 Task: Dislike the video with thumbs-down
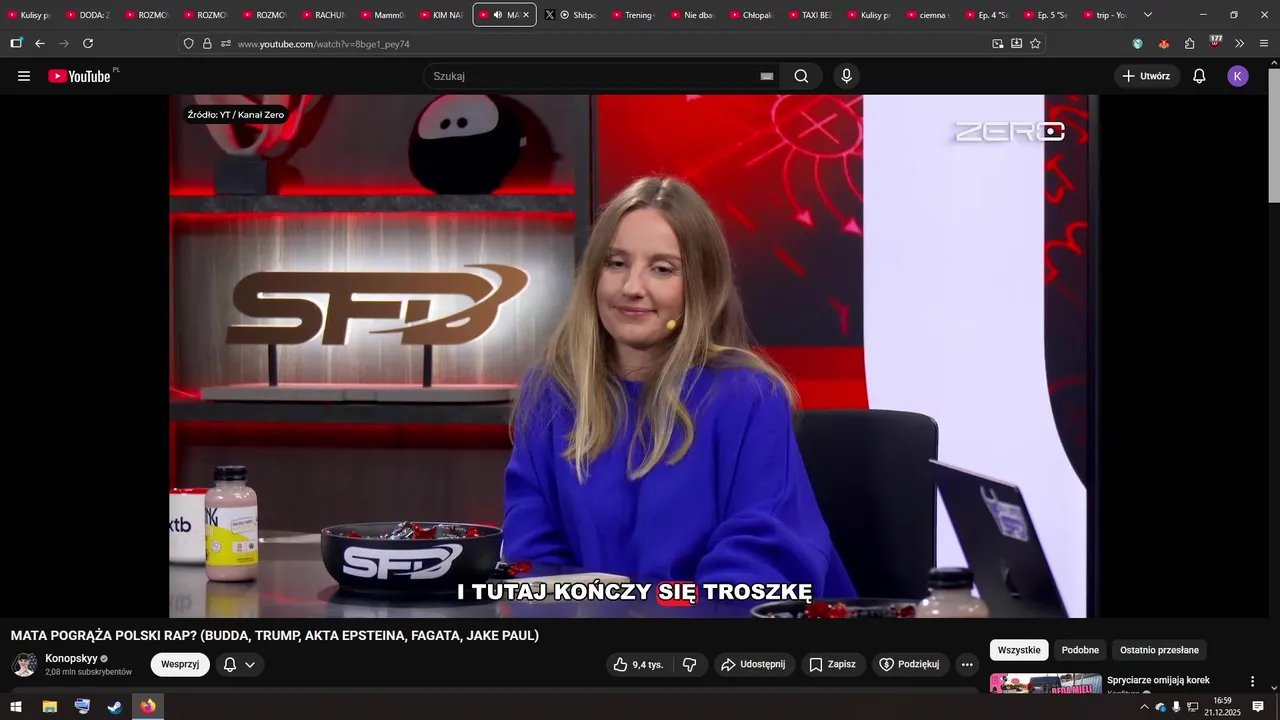point(689,664)
